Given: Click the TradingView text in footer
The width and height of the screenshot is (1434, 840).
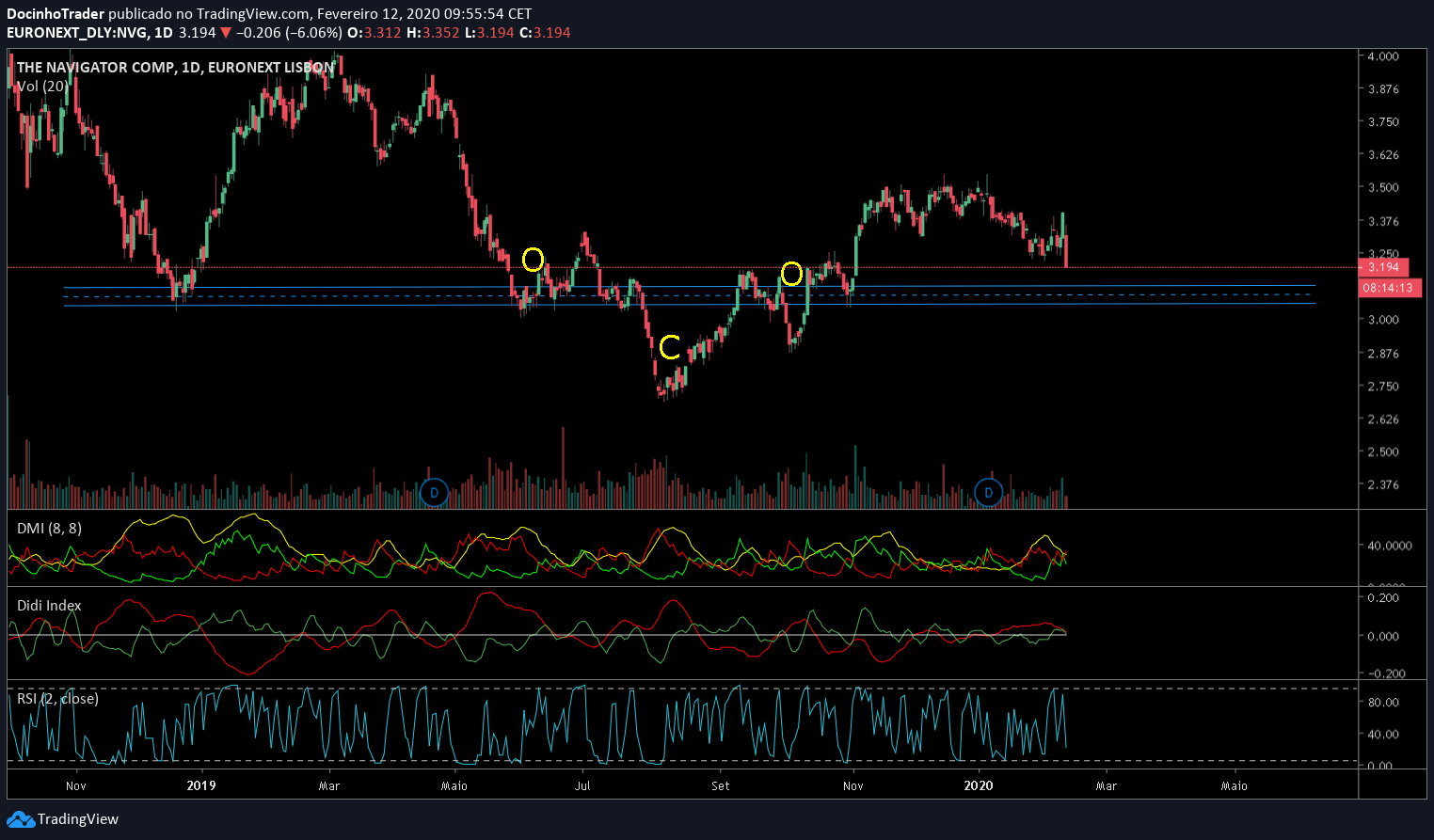Looking at the screenshot, I should coord(78,819).
